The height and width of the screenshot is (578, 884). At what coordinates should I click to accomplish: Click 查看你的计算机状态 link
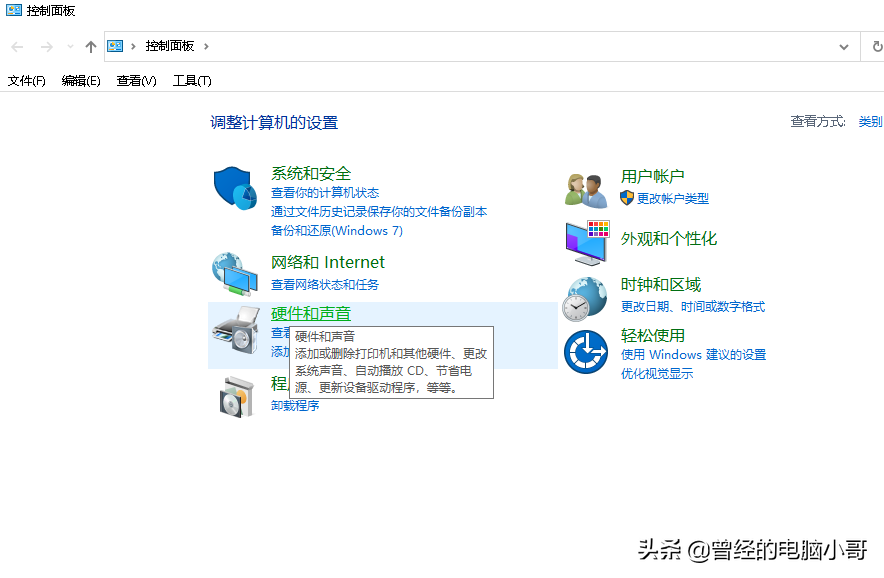click(325, 193)
